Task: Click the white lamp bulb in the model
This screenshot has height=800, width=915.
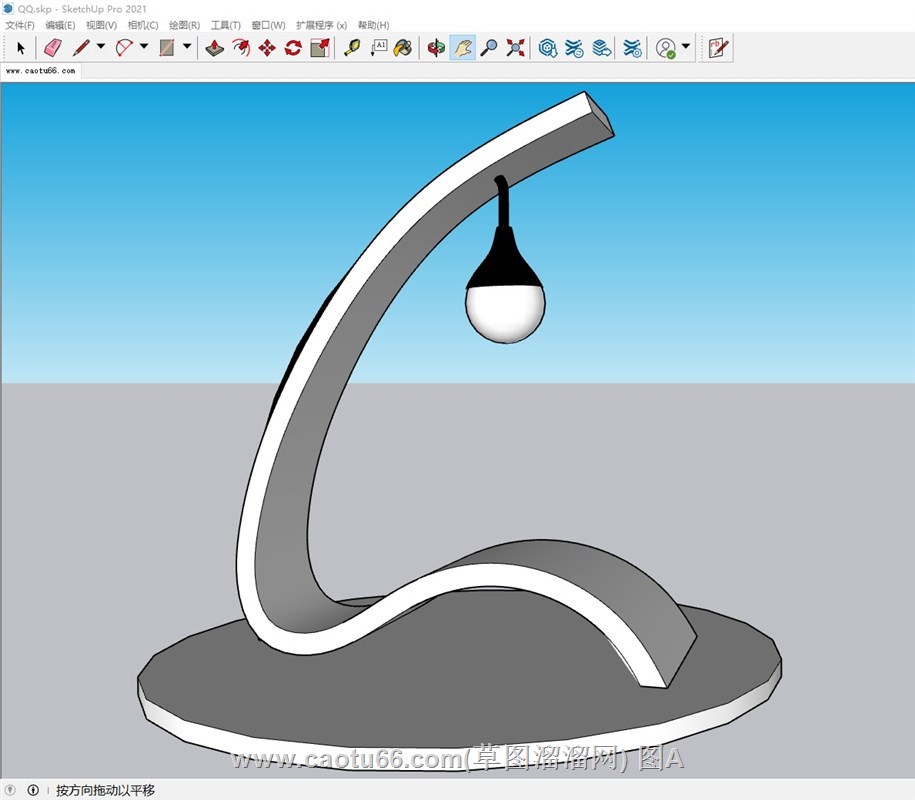Action: (505, 312)
